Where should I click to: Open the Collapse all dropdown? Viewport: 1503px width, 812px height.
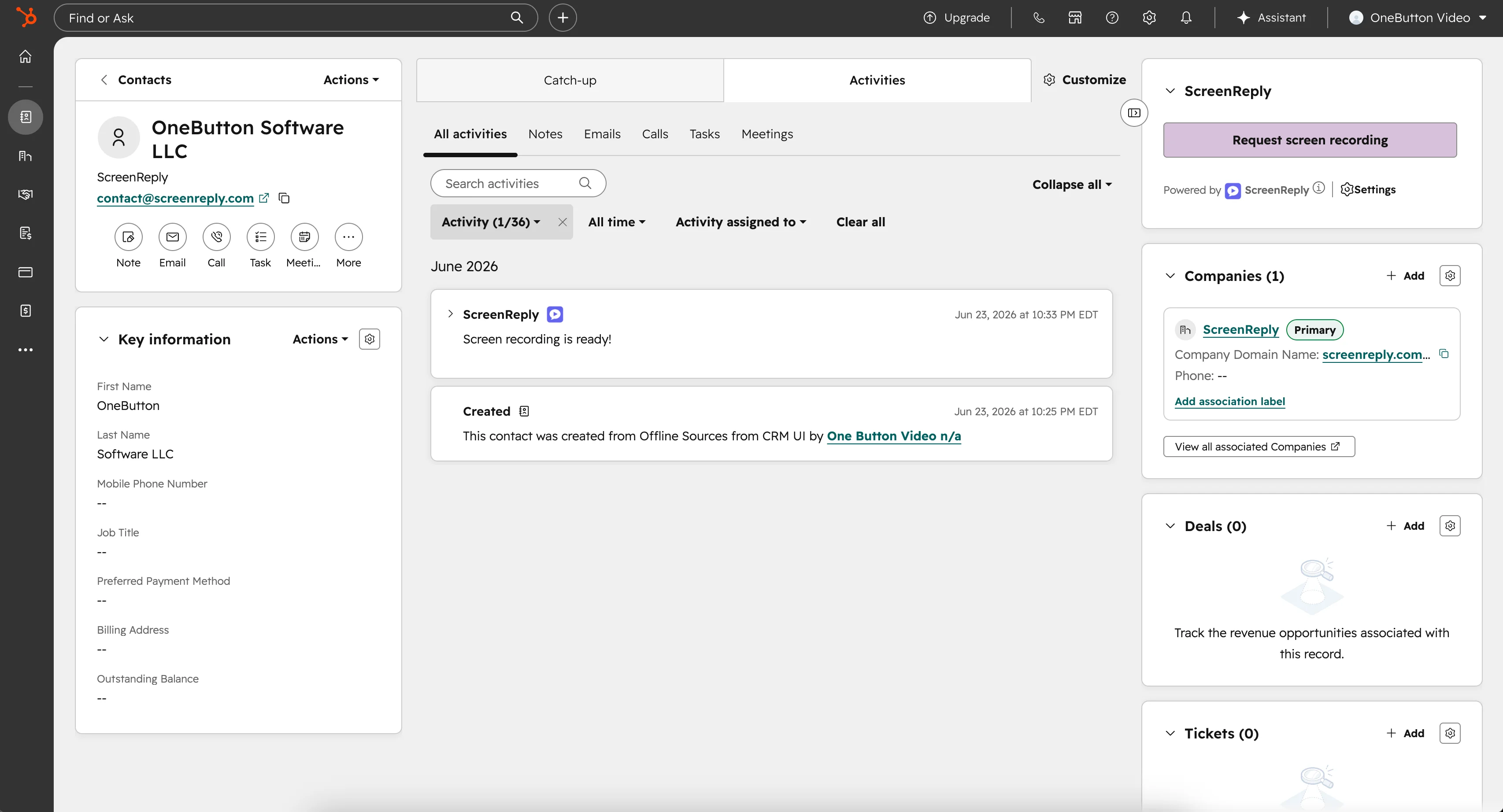pos(1072,185)
